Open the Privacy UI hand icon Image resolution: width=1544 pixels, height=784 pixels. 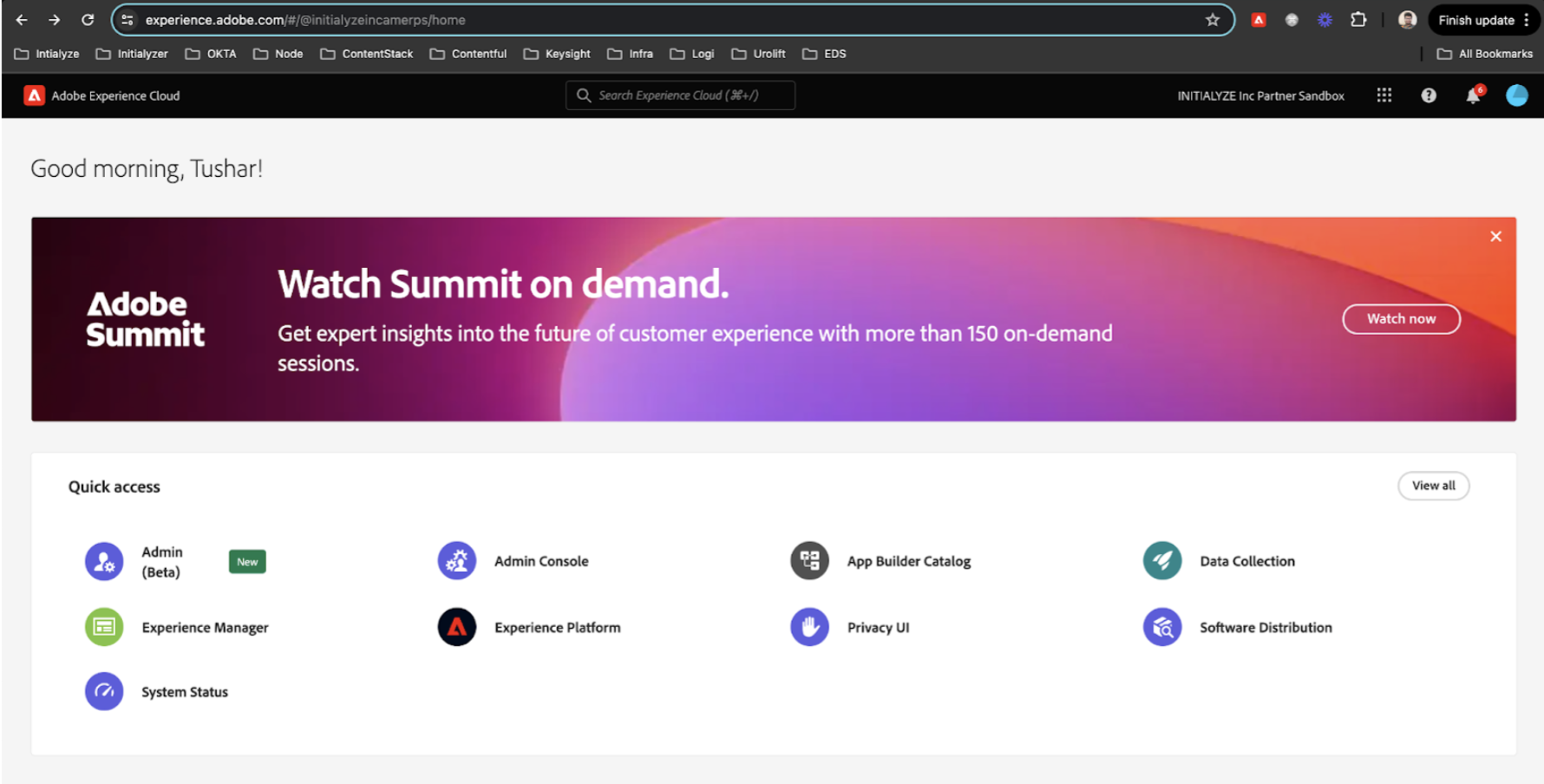(809, 627)
